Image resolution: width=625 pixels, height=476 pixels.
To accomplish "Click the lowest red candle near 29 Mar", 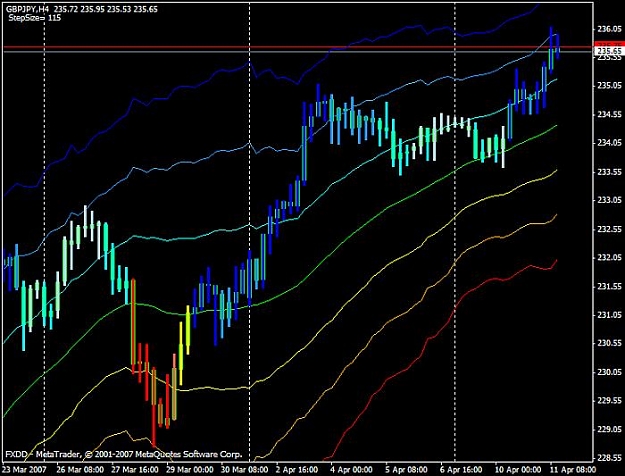I will coord(154,407).
